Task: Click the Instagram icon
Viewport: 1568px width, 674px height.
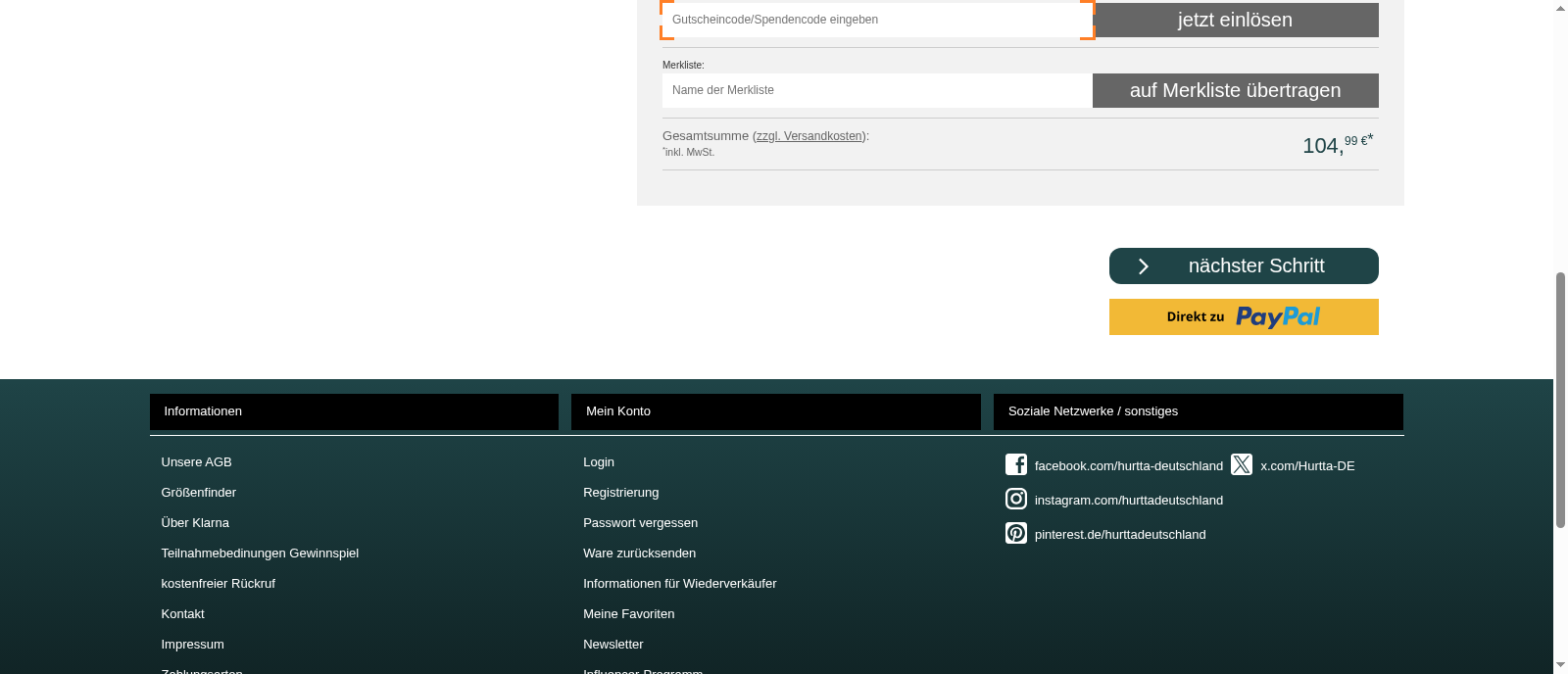Action: (x=1016, y=499)
